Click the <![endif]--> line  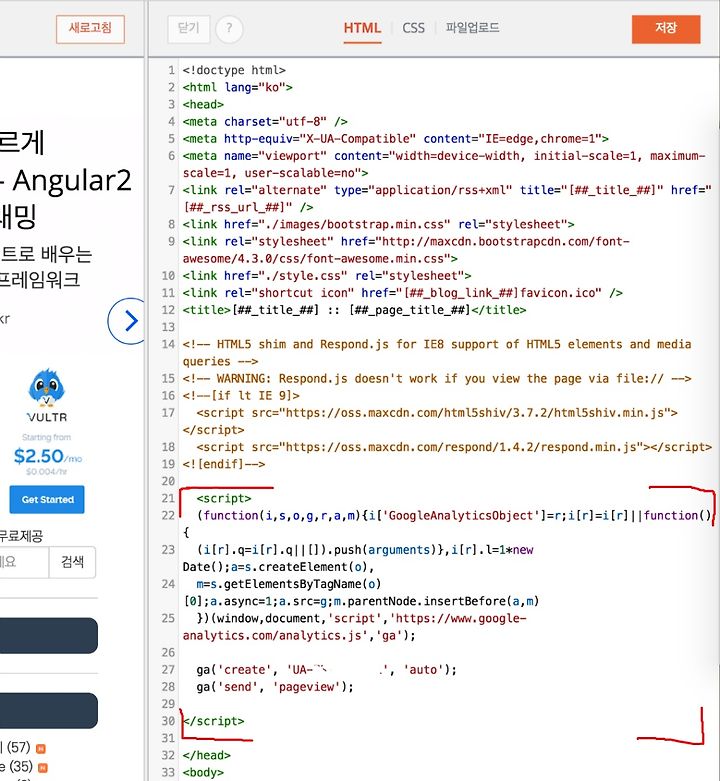(224, 464)
